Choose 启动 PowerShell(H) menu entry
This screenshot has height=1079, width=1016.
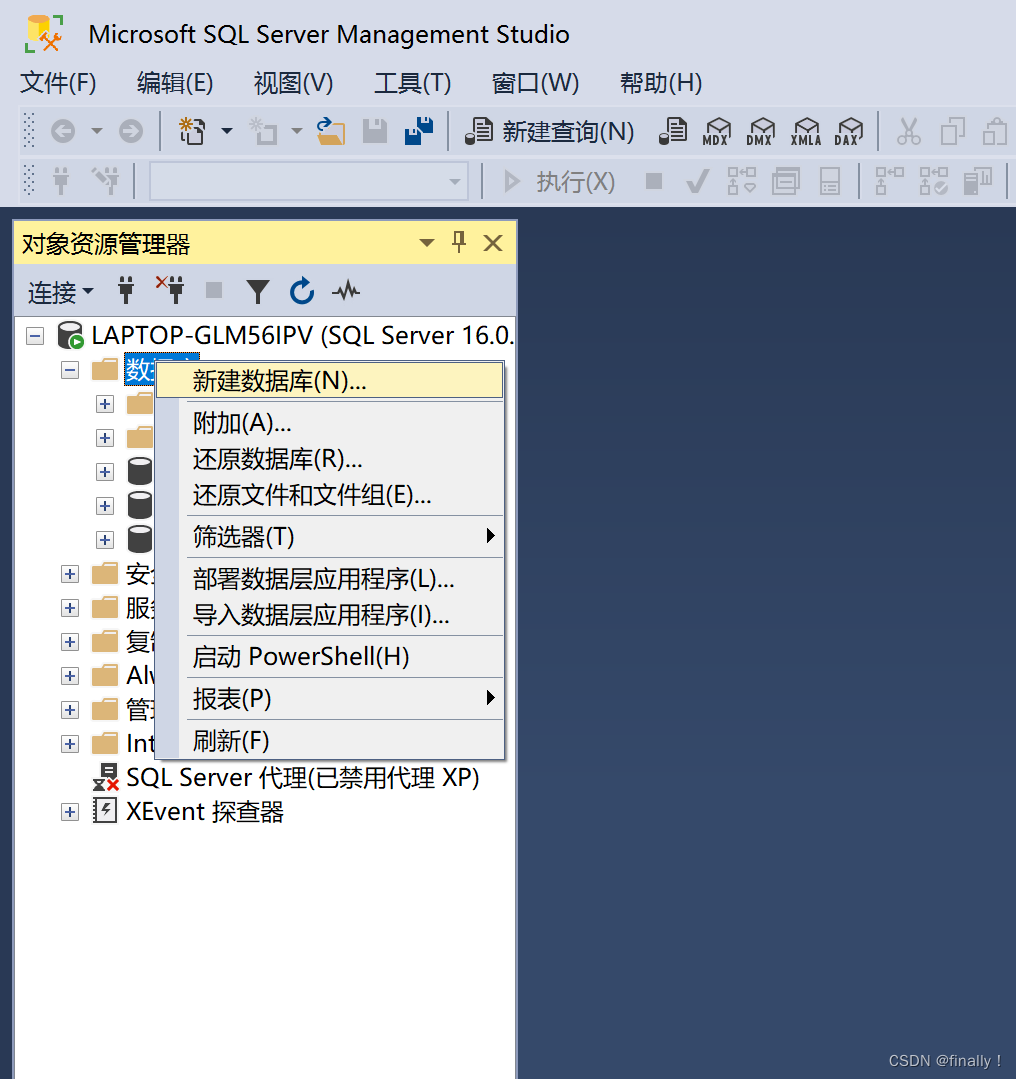(x=330, y=657)
